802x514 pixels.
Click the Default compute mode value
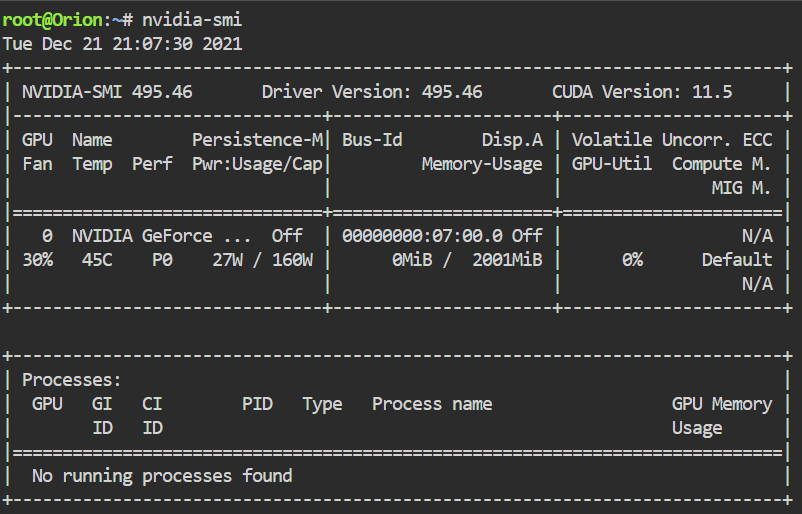(737, 260)
